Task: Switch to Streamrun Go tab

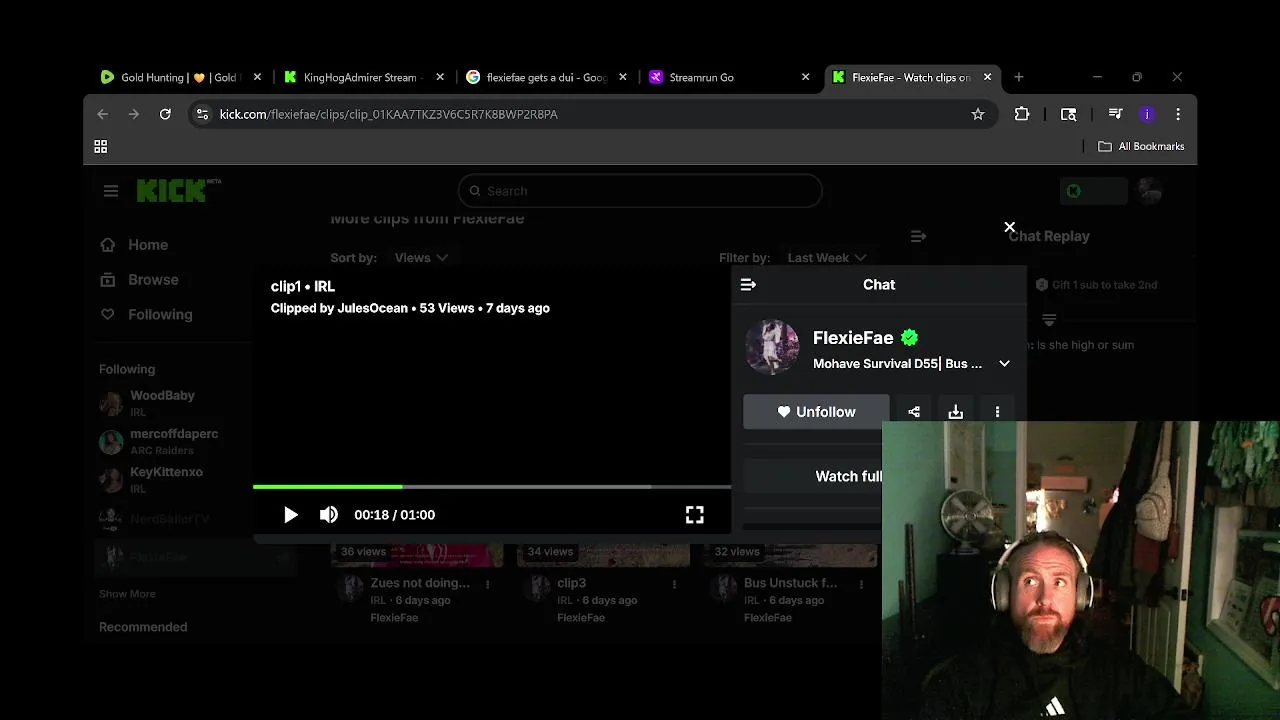Action: point(701,77)
